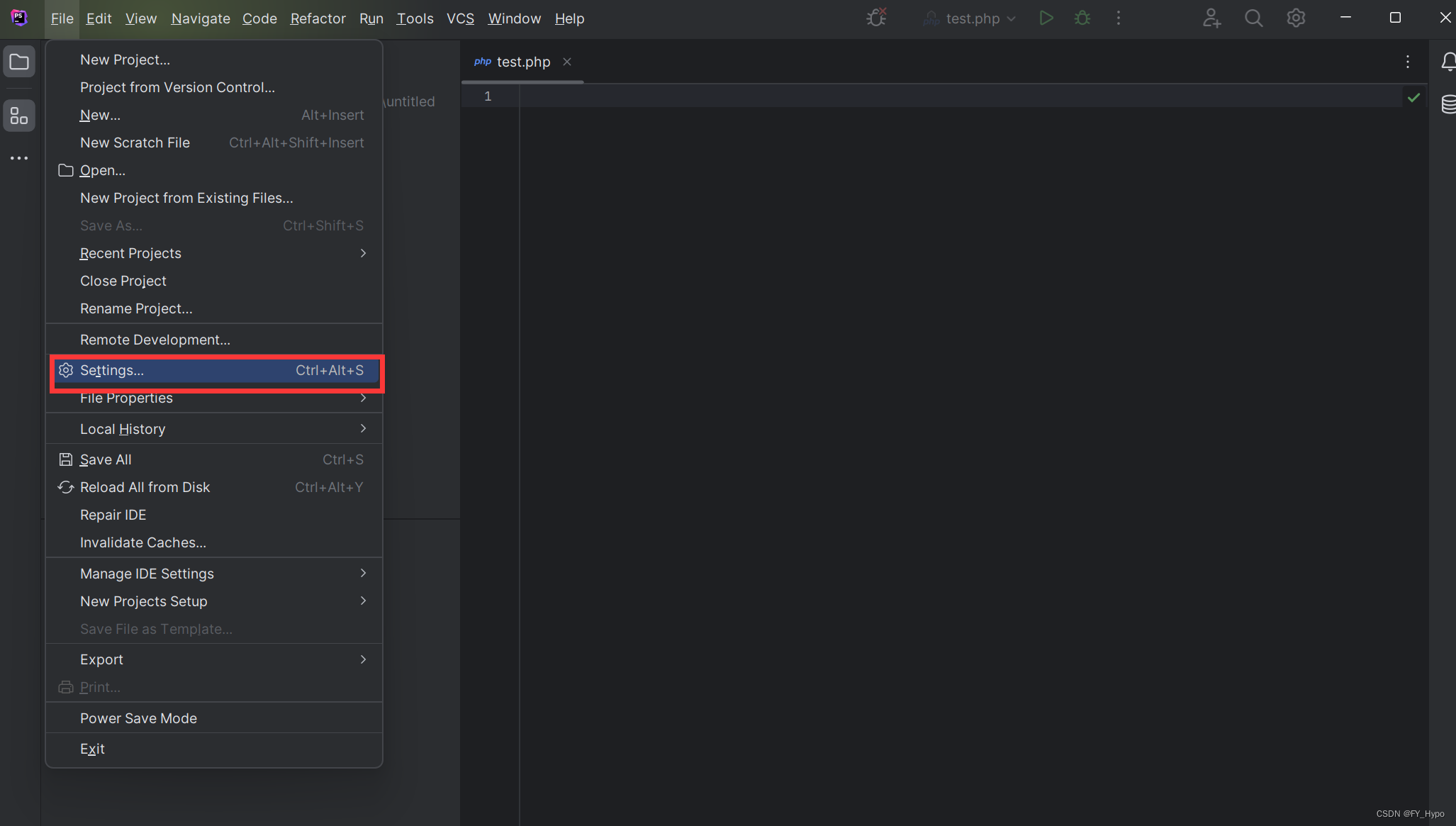Open the Project tool window folder icon

pos(19,62)
